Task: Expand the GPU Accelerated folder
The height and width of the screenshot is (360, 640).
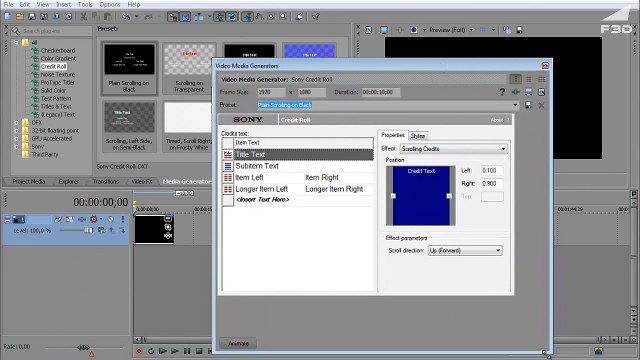Action: [16, 139]
